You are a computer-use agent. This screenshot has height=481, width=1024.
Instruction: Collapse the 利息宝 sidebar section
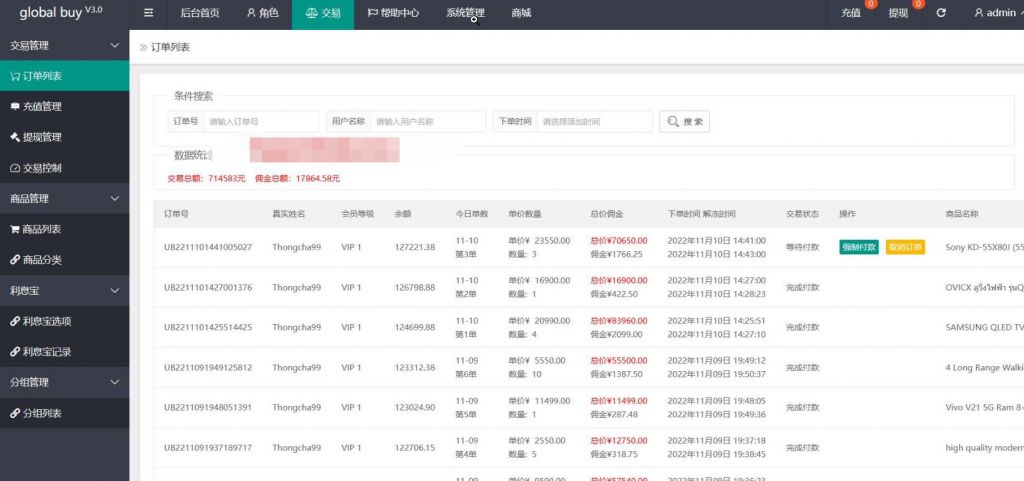click(65, 290)
